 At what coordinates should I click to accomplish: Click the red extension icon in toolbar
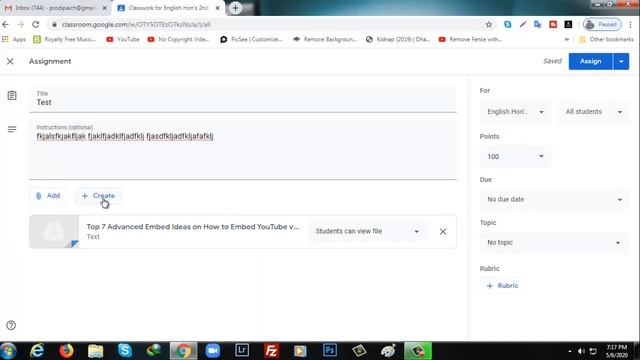click(553, 24)
